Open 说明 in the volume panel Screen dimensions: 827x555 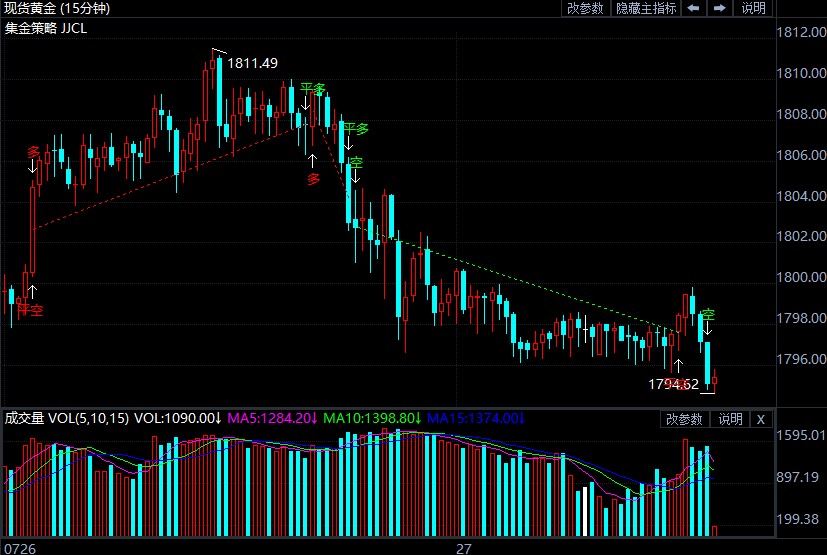click(x=730, y=419)
